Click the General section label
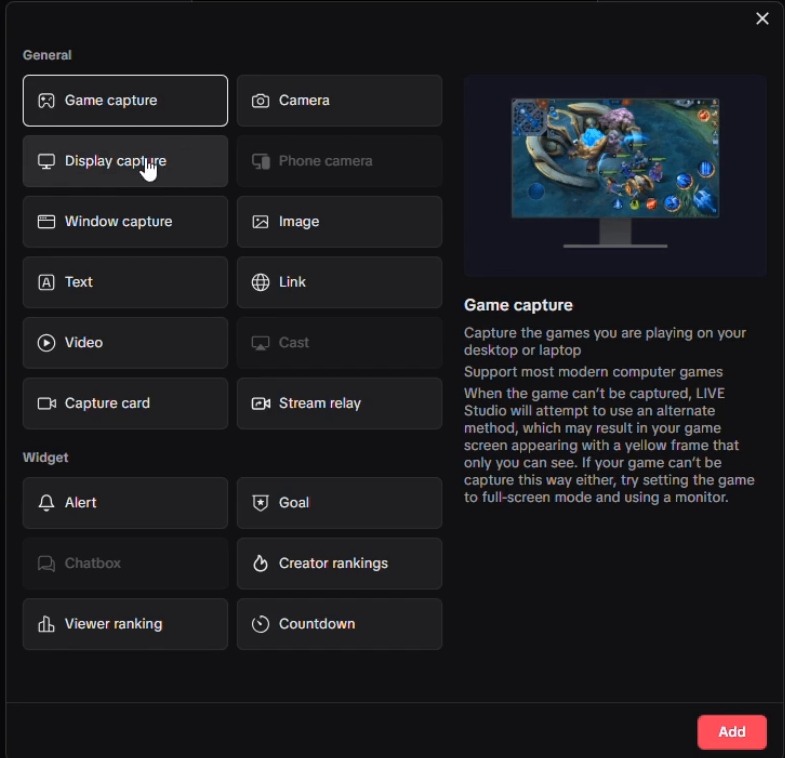 pyautogui.click(x=47, y=55)
